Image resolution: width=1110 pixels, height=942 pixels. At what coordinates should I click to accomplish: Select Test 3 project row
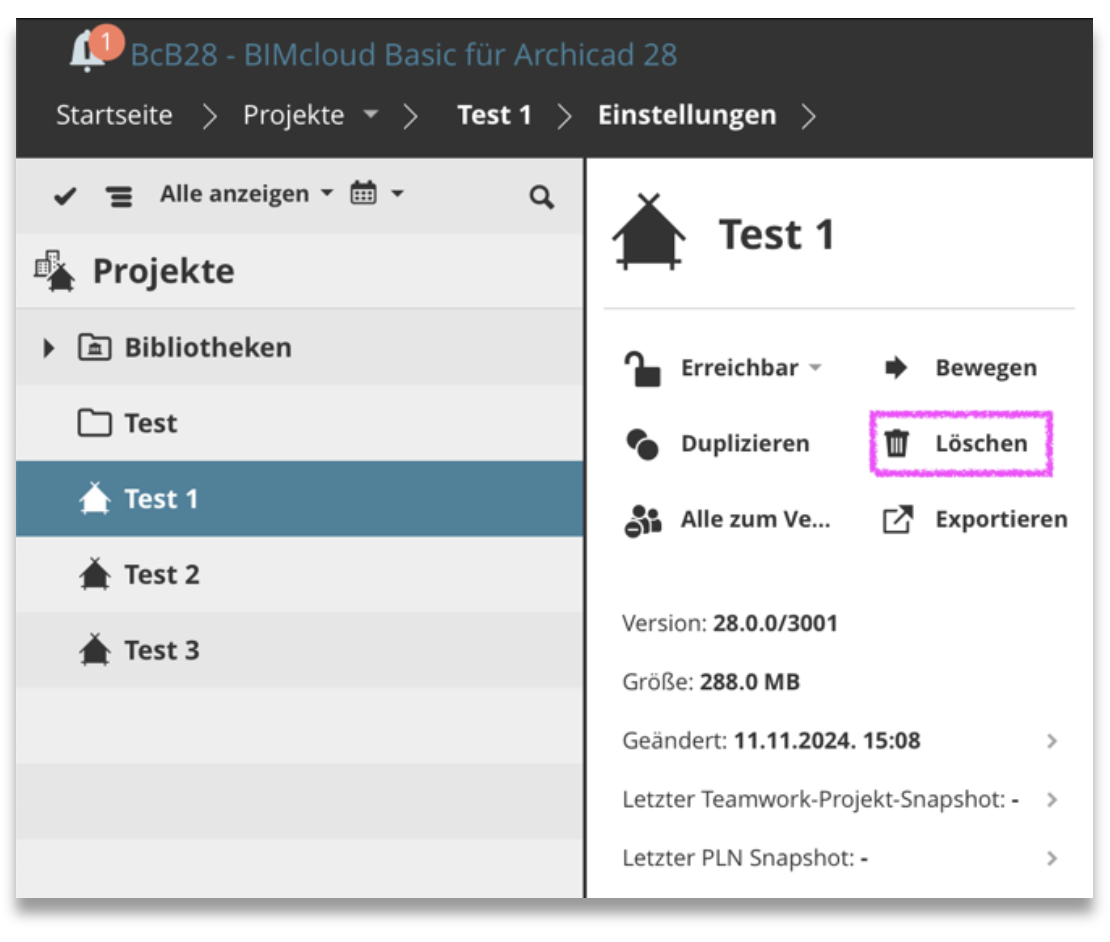299,650
